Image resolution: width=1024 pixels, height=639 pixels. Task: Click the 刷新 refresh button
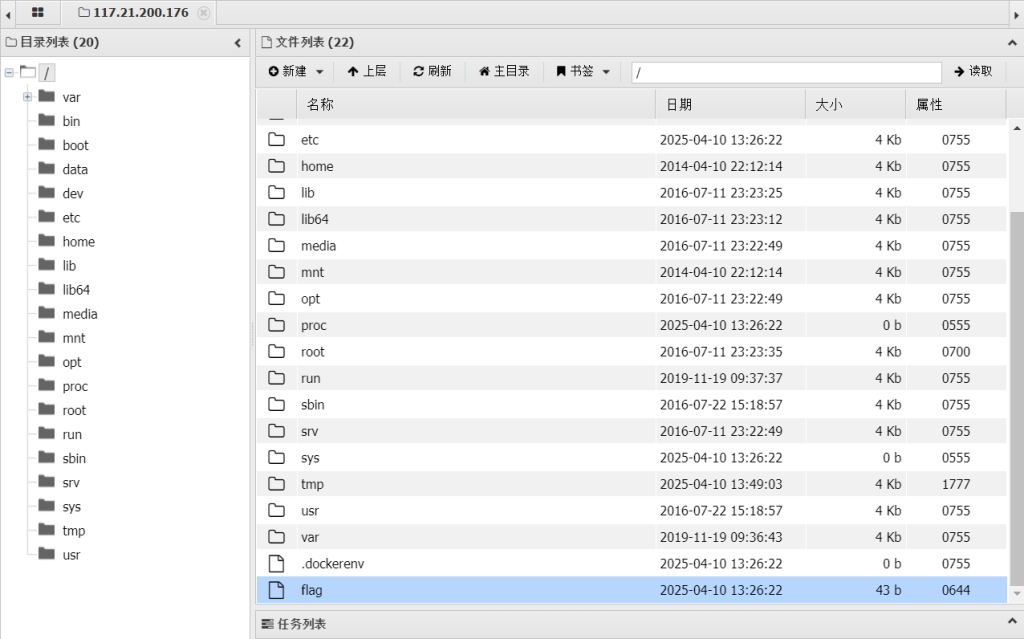pyautogui.click(x=432, y=71)
